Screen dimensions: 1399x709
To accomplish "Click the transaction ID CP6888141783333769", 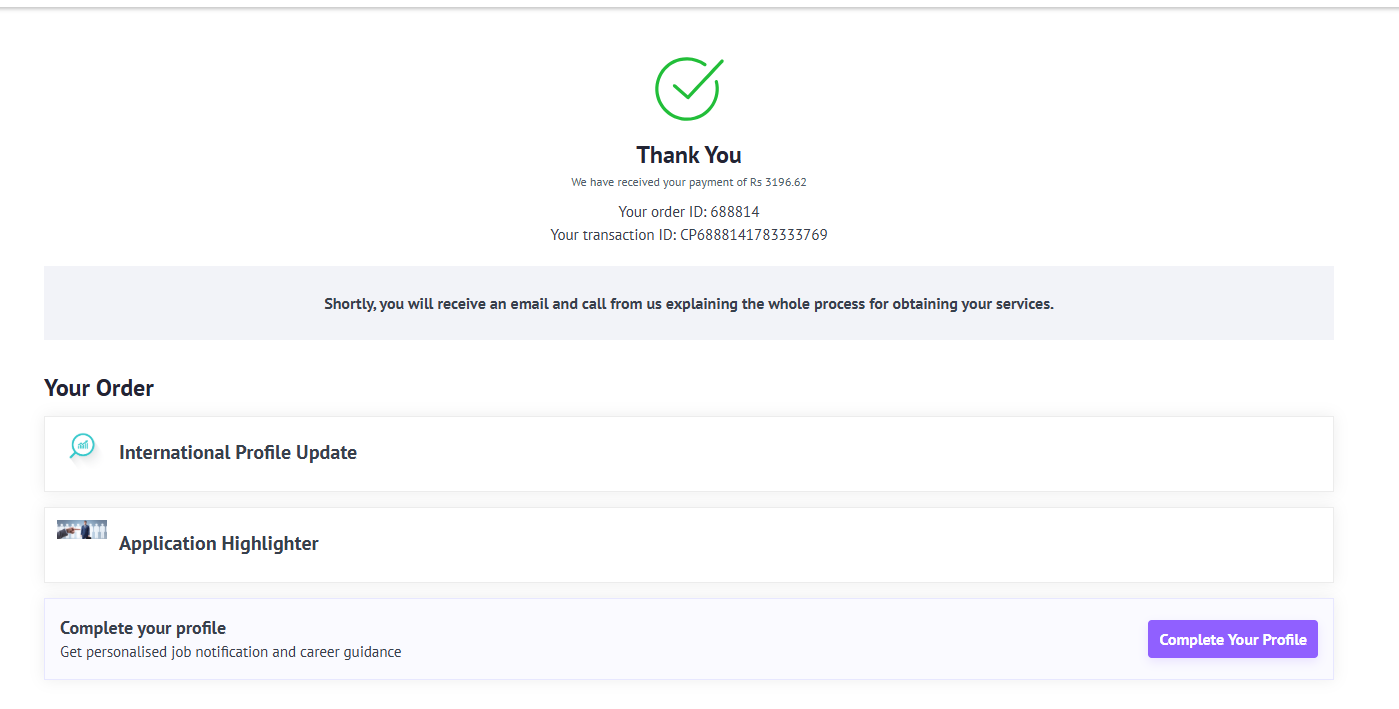I will [754, 235].
